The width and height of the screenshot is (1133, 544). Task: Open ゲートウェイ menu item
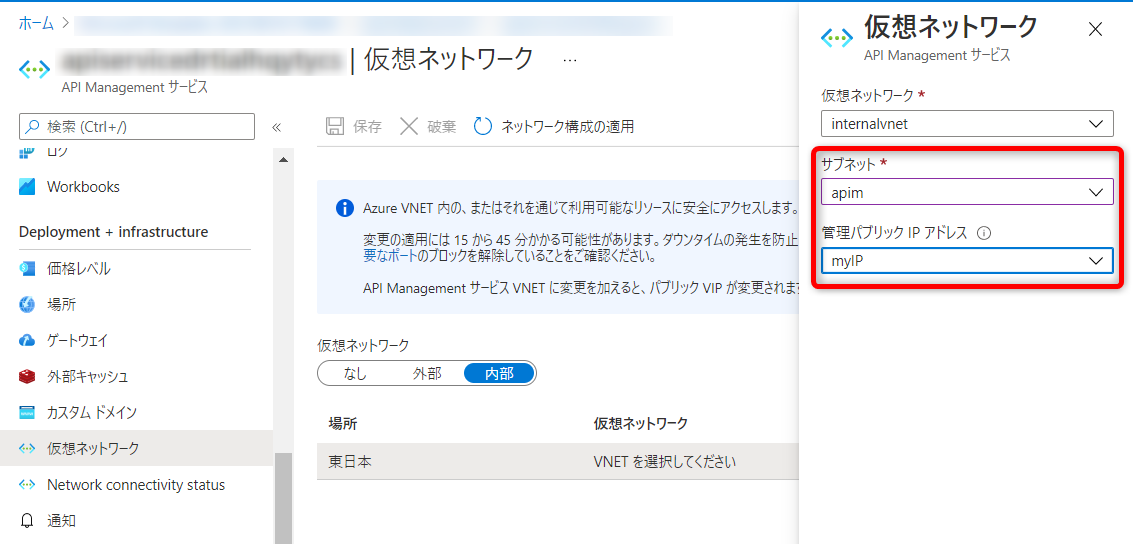(x=77, y=340)
